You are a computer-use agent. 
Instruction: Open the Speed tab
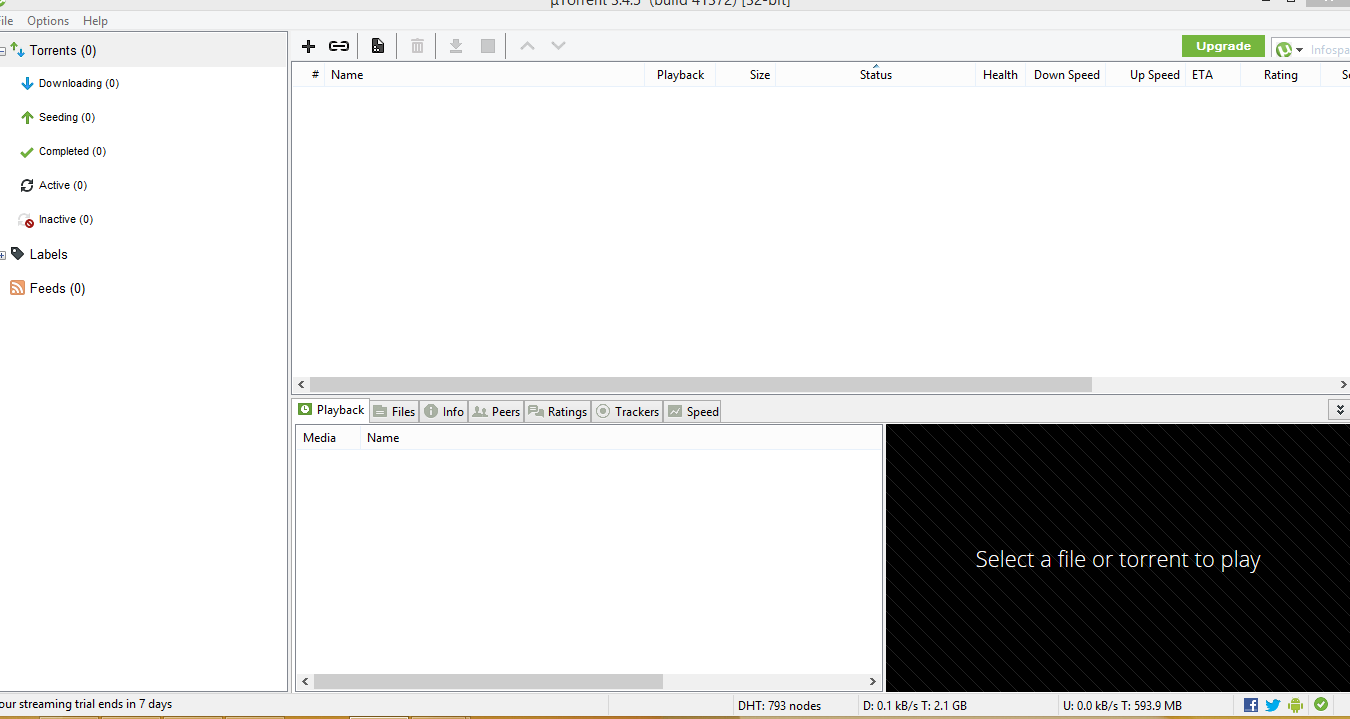pyautogui.click(x=692, y=411)
